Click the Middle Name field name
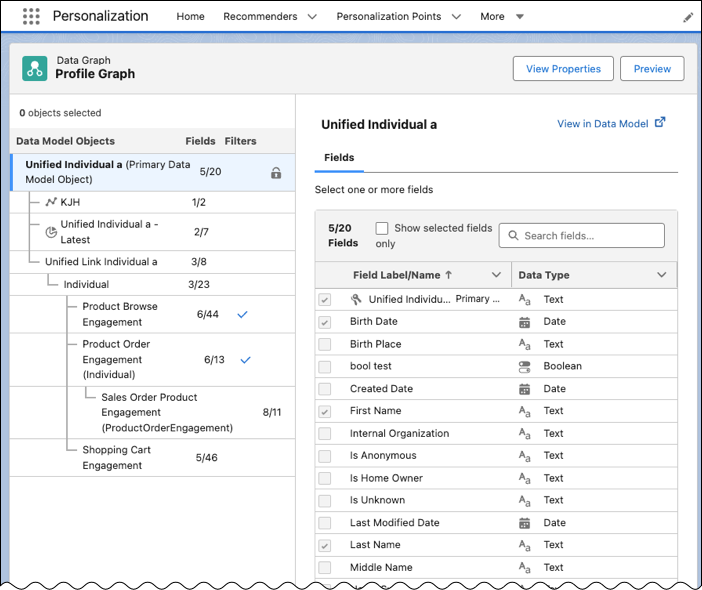The width and height of the screenshot is (702, 590). pyautogui.click(x=381, y=568)
